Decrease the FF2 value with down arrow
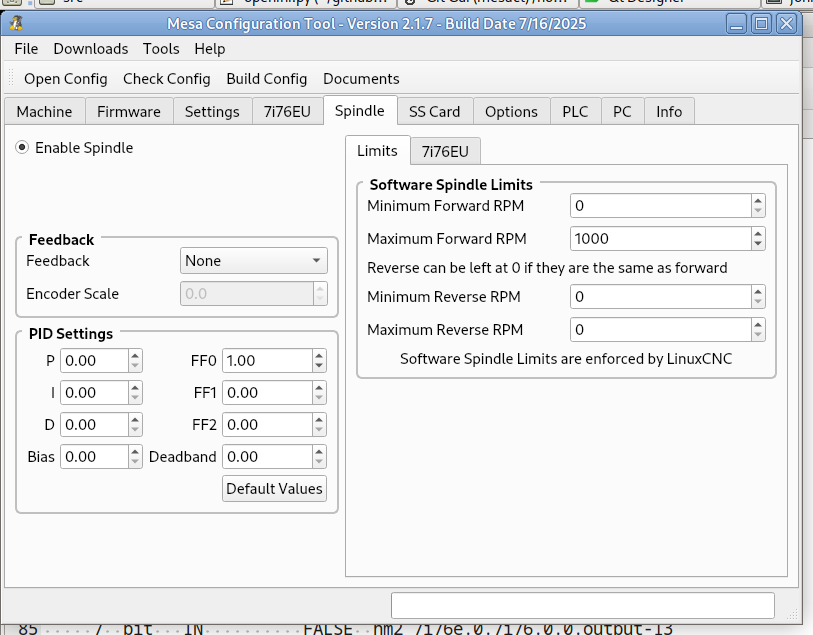Image resolution: width=813 pixels, height=635 pixels. [319, 430]
